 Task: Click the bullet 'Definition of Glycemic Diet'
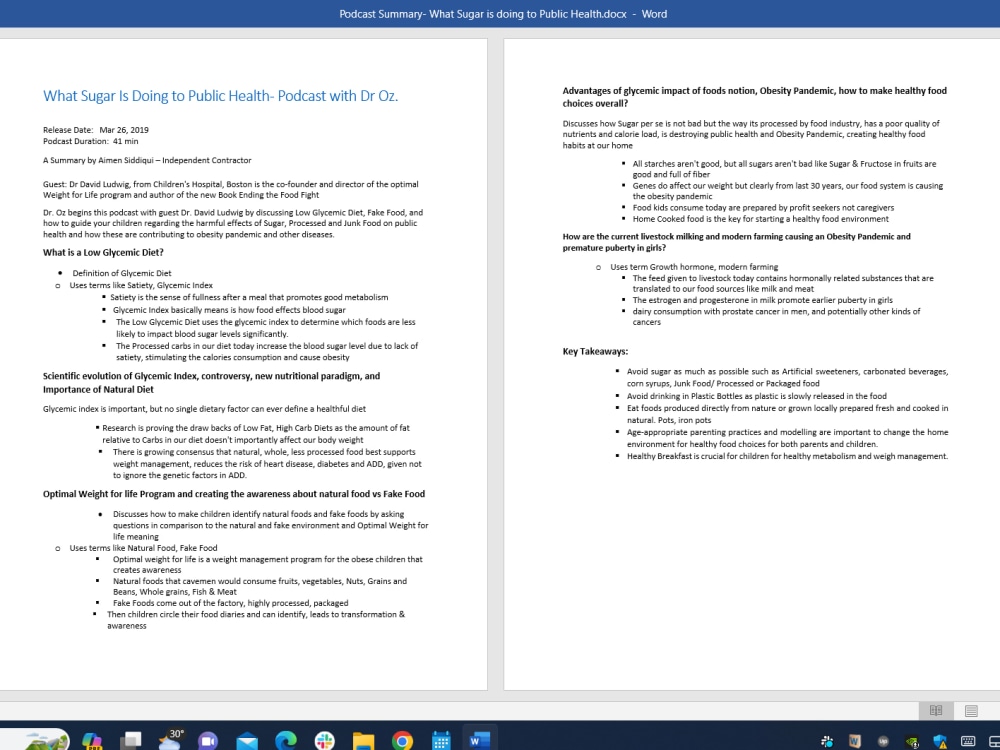pyautogui.click(x=122, y=273)
